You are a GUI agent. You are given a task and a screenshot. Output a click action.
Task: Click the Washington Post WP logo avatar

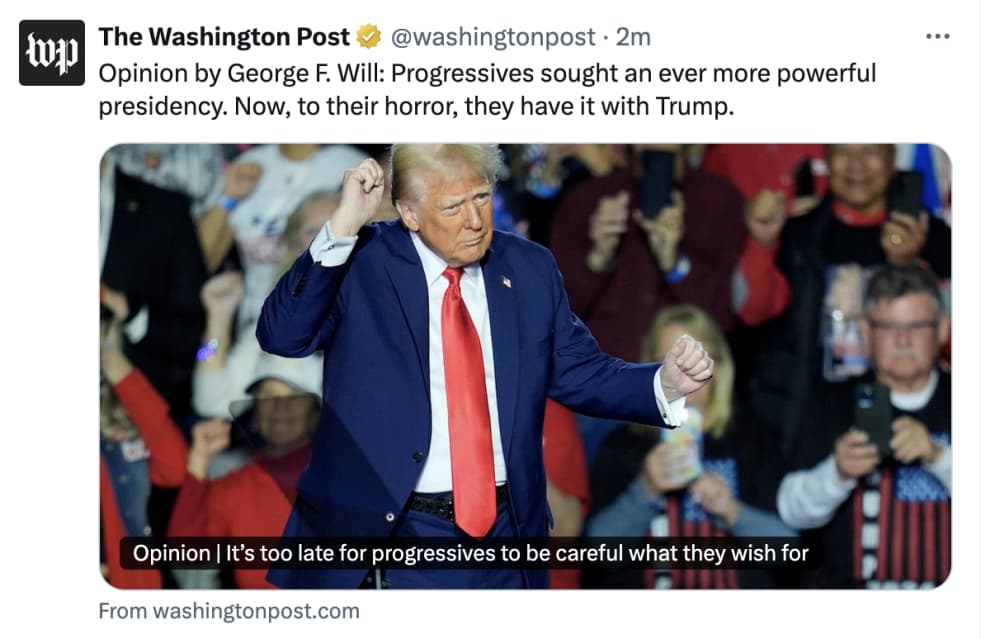pos(52,52)
